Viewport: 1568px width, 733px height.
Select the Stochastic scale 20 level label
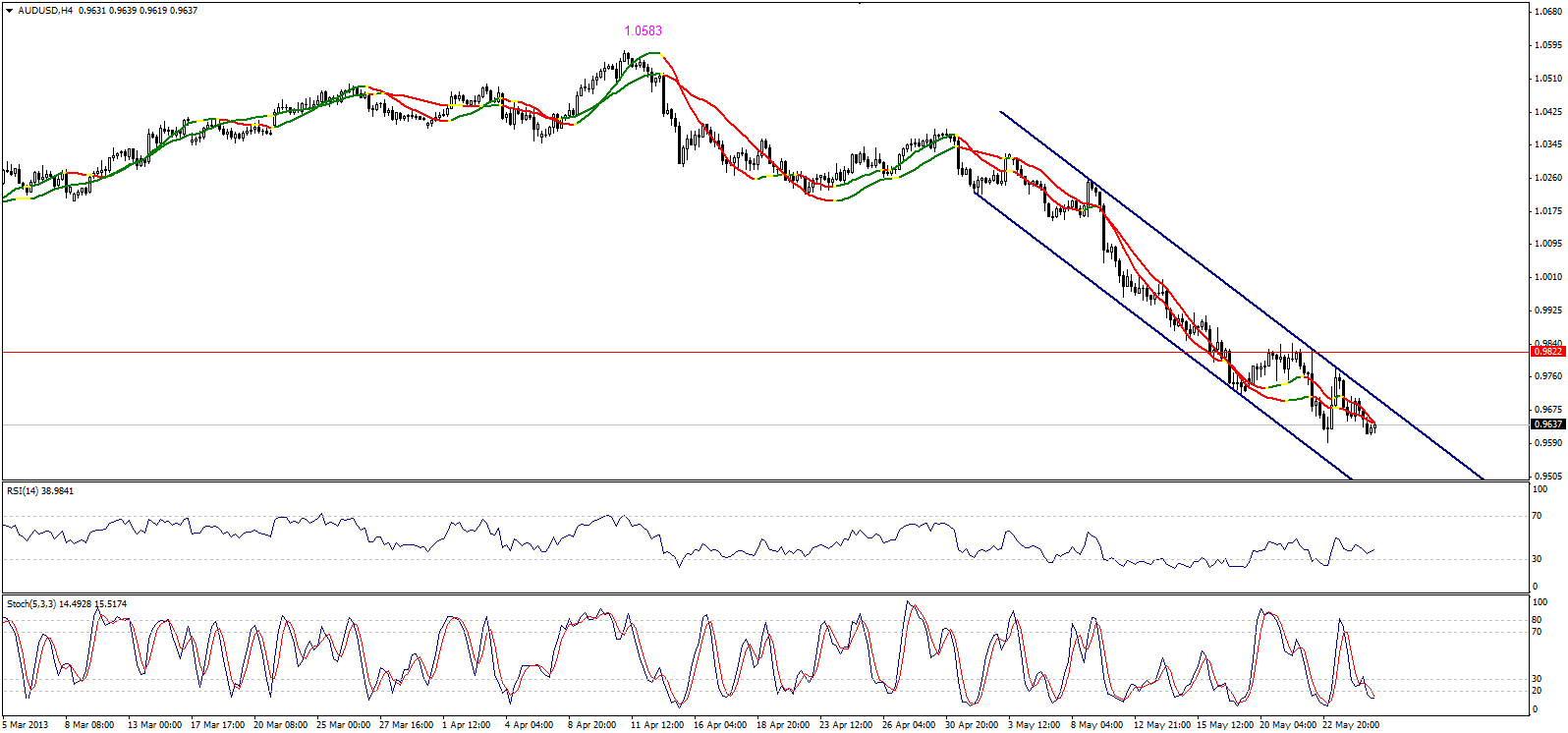(x=1537, y=691)
